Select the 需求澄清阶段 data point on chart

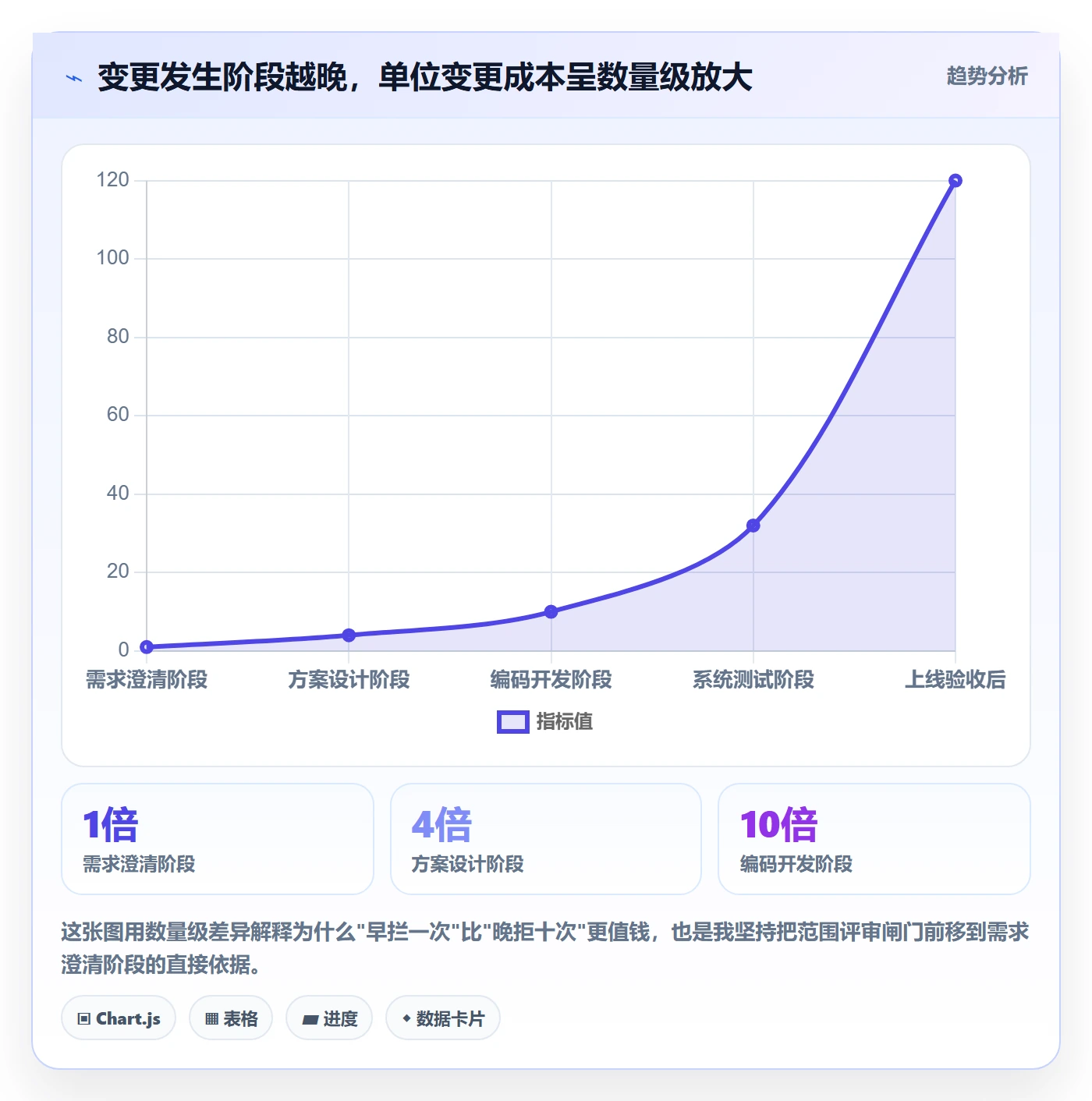[x=147, y=646]
